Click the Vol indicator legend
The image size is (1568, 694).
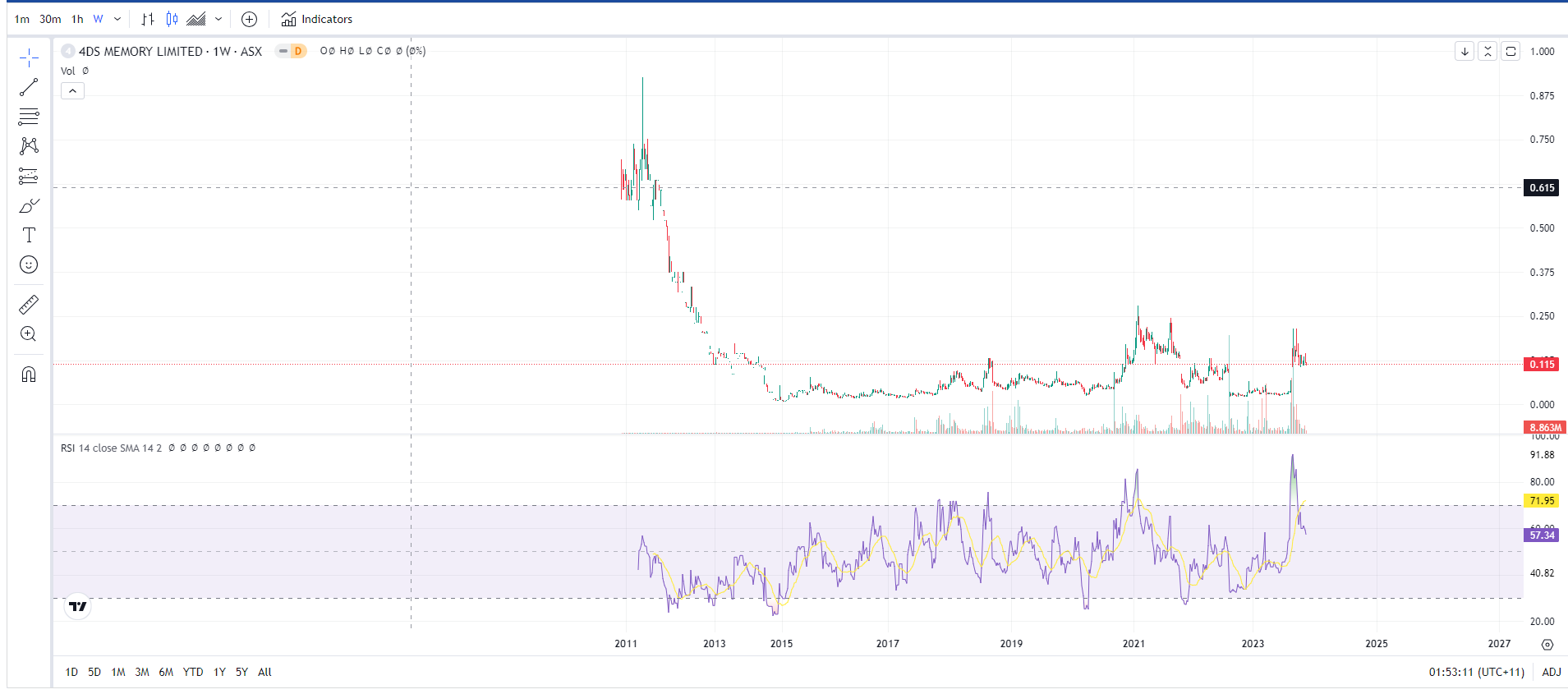68,71
